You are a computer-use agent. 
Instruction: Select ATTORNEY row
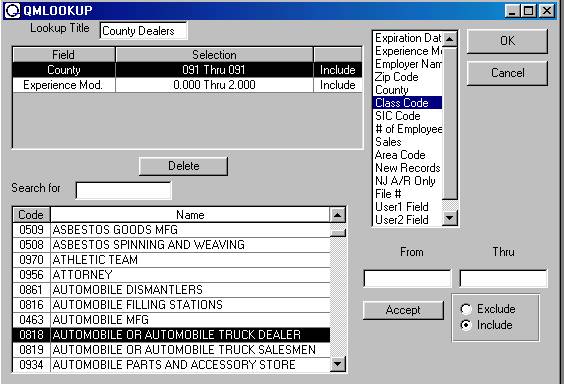[x=171, y=275]
